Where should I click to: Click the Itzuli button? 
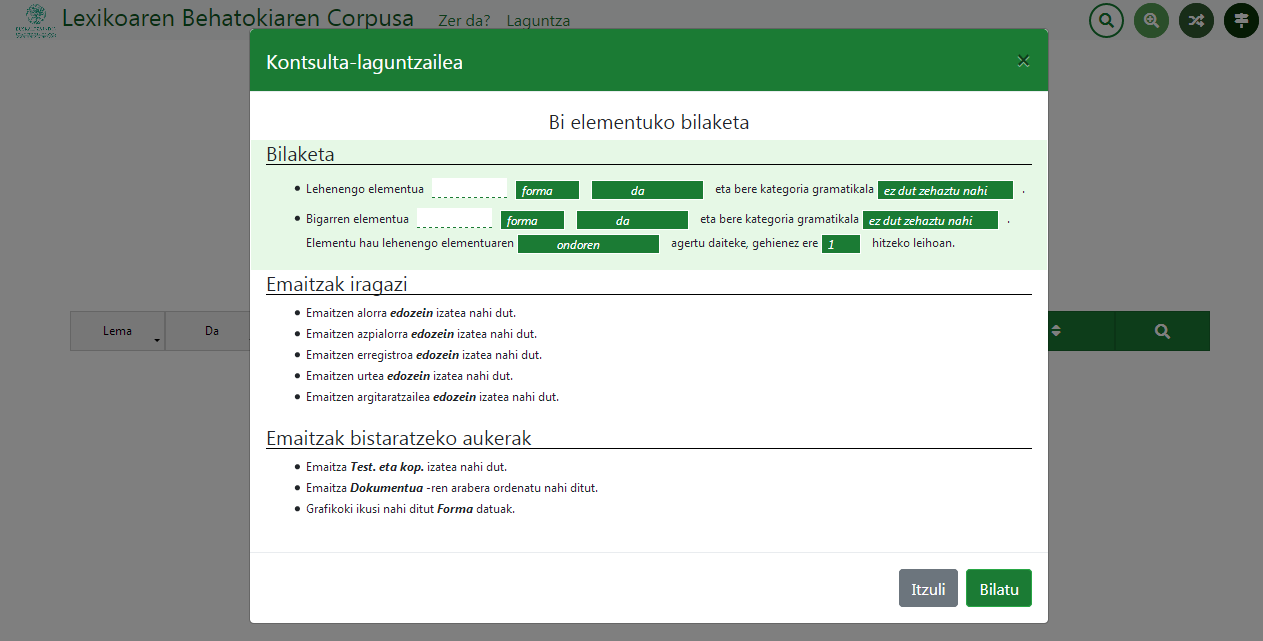pyautogui.click(x=928, y=589)
